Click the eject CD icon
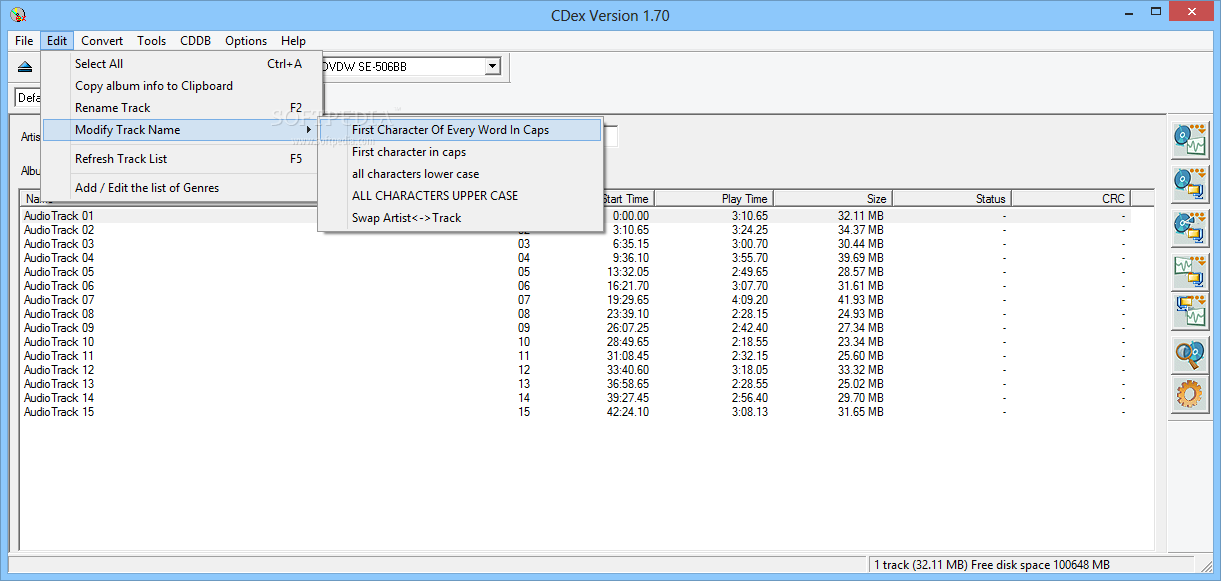1221x581 pixels. pyautogui.click(x=25, y=67)
